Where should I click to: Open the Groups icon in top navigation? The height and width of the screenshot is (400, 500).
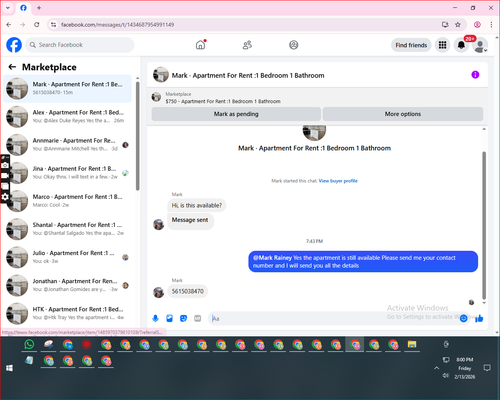click(294, 45)
